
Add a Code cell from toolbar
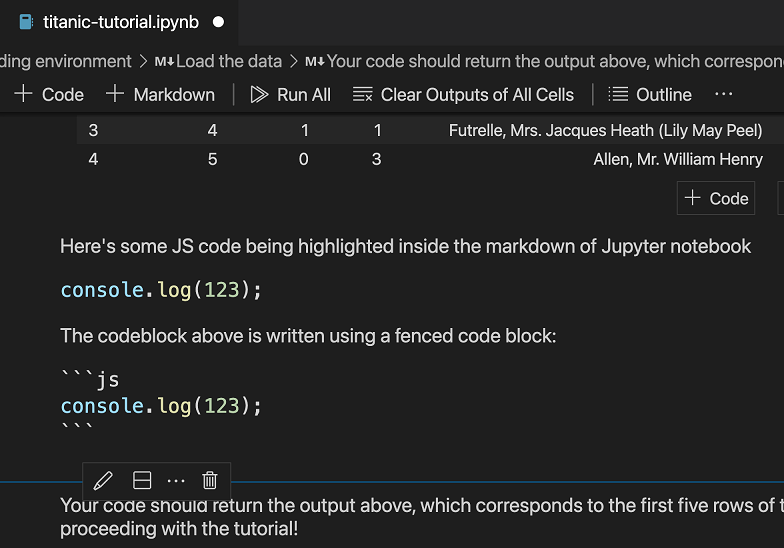coord(49,94)
